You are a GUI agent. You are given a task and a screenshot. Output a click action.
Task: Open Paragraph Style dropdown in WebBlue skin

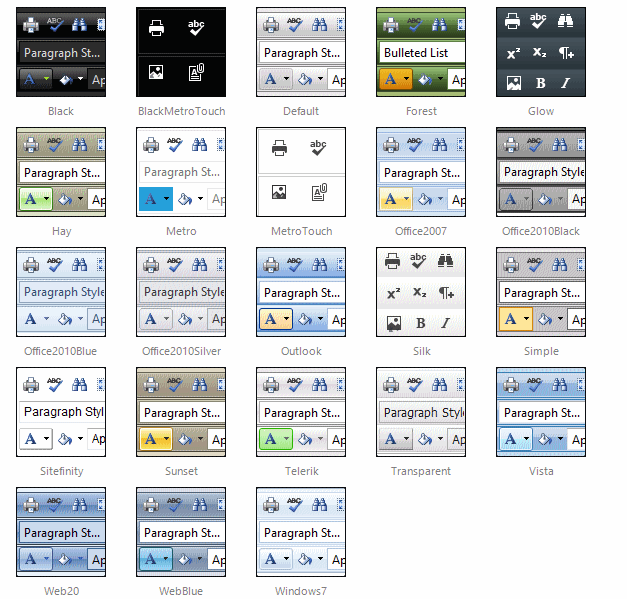[182, 533]
